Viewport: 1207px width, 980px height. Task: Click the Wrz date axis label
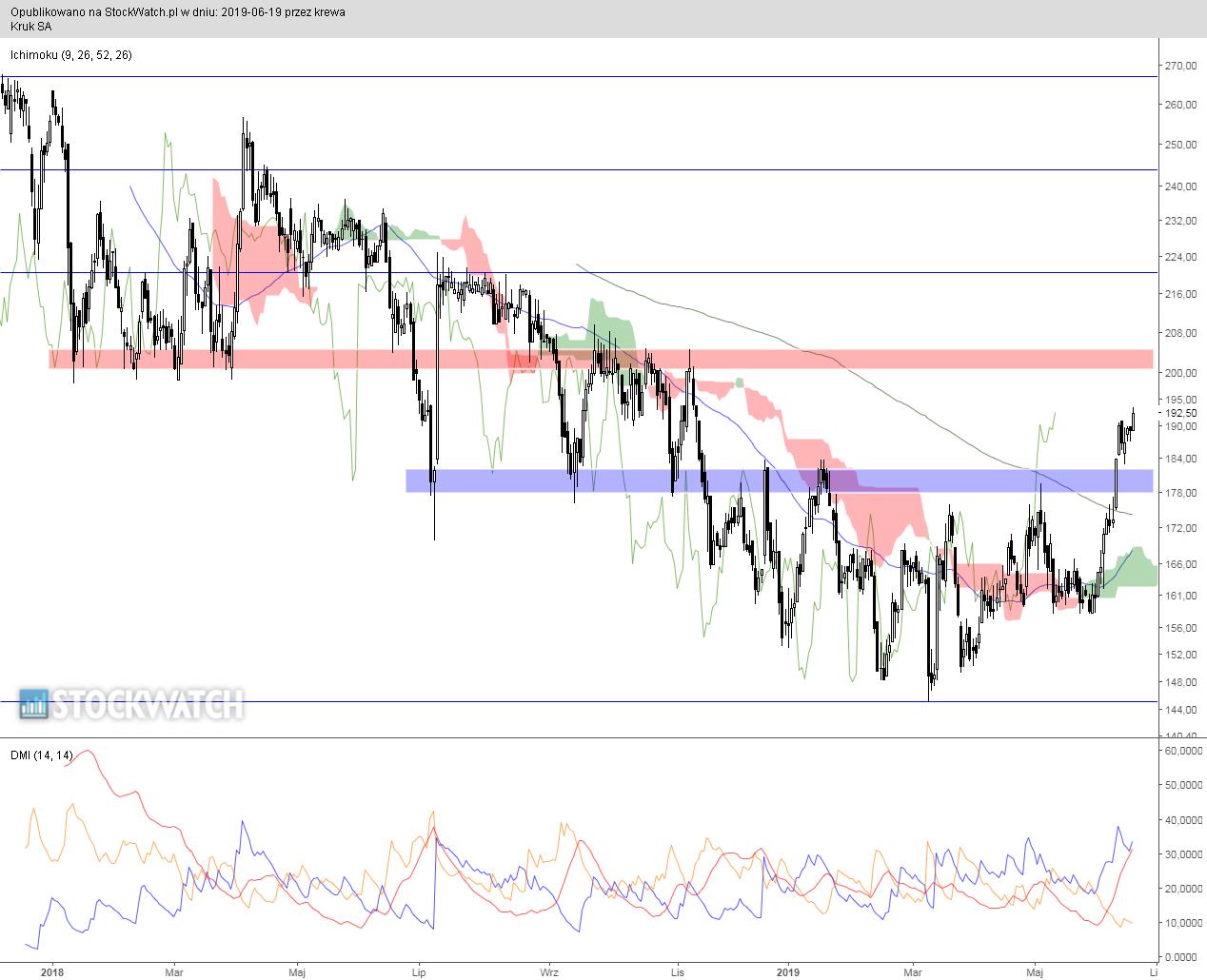click(x=549, y=971)
